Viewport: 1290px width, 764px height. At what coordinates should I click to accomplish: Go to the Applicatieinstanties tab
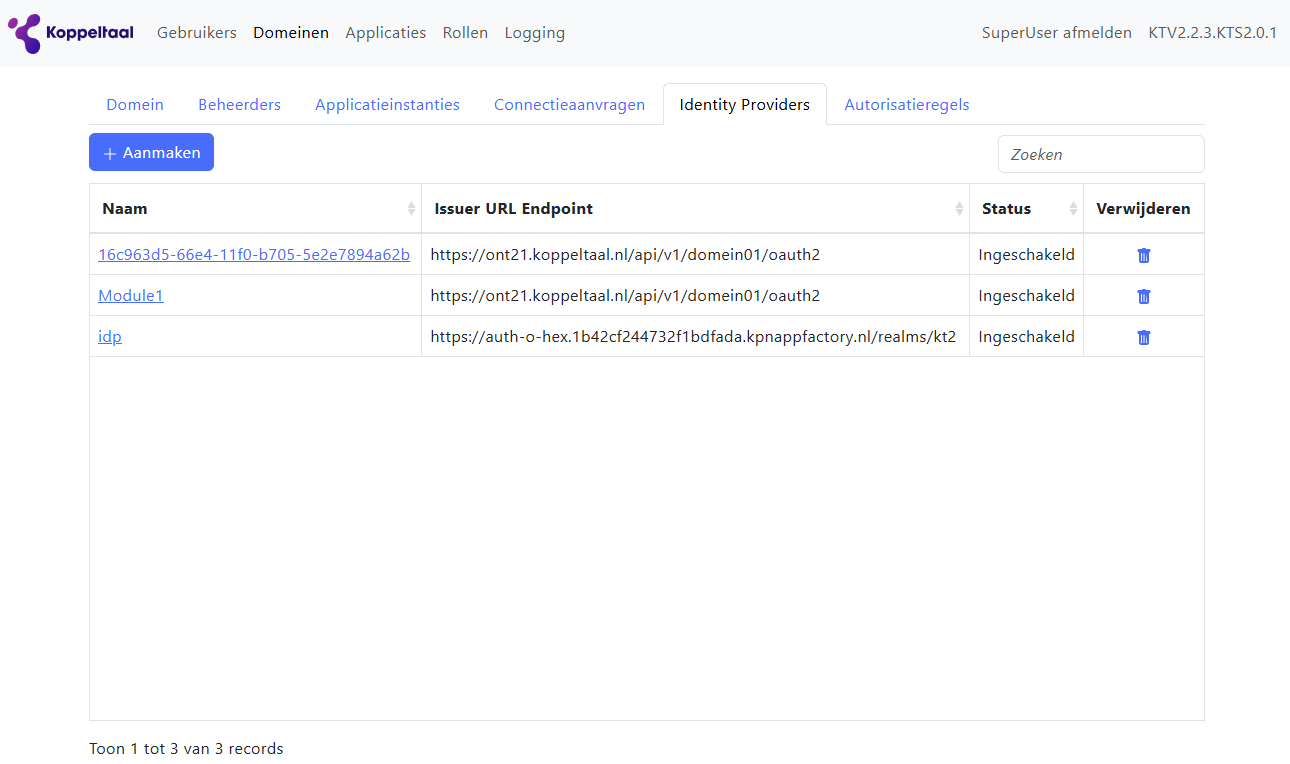pyautogui.click(x=387, y=105)
